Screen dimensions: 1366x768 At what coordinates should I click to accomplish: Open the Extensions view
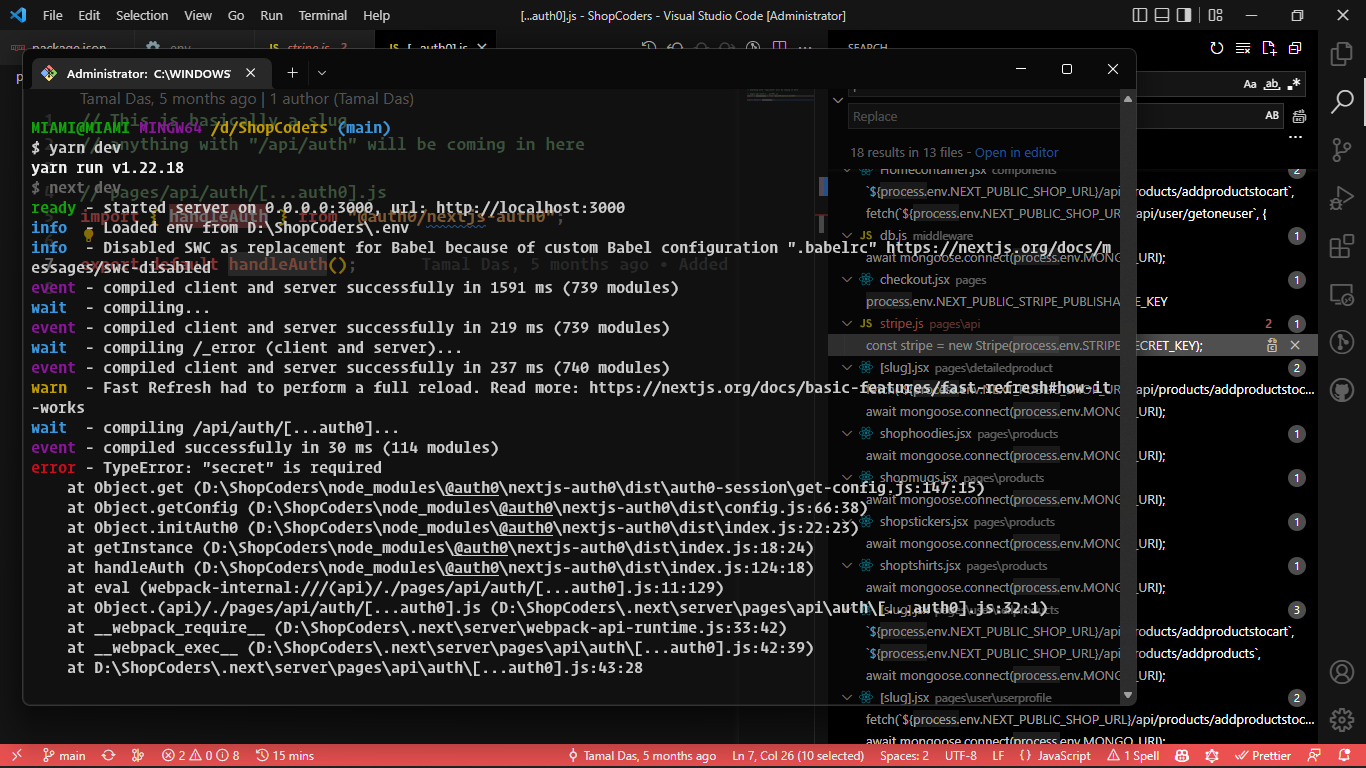[1341, 246]
